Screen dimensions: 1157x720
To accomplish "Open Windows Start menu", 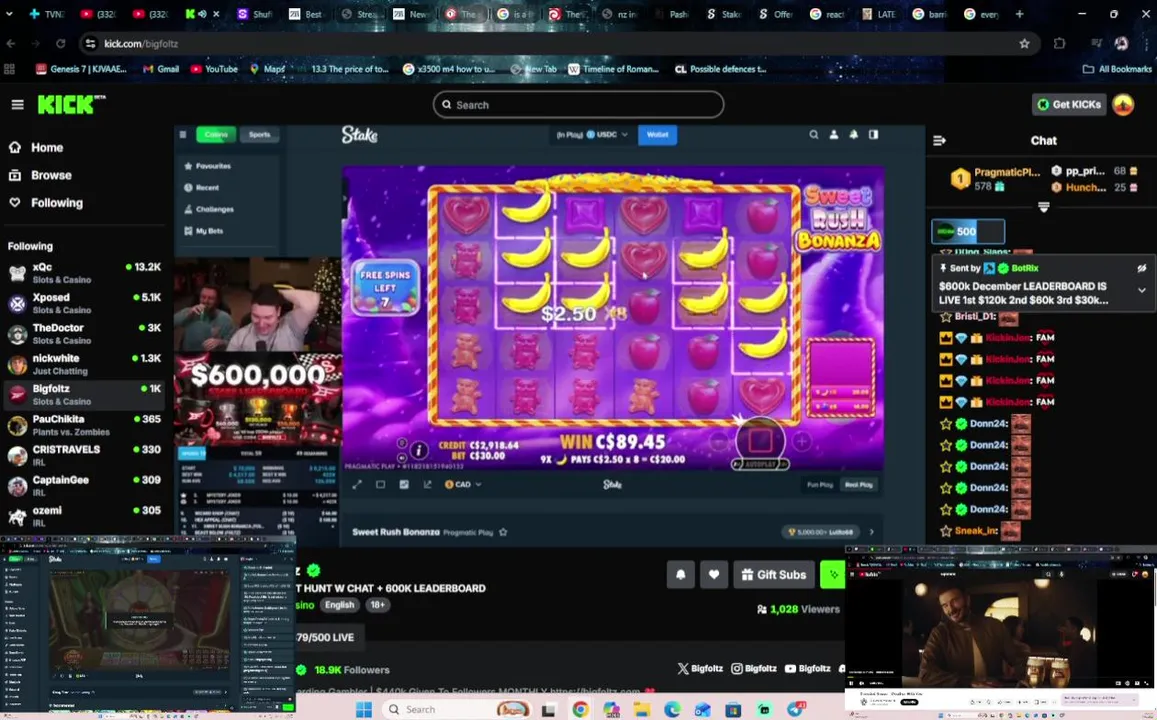I will click(x=364, y=710).
